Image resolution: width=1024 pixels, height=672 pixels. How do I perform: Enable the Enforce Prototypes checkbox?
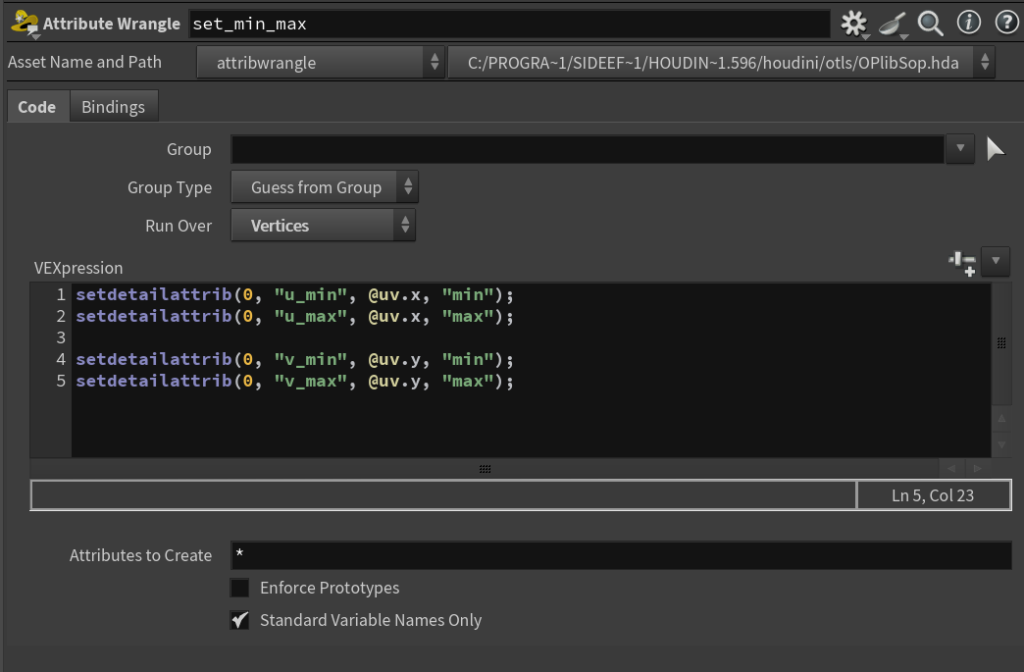pyautogui.click(x=240, y=588)
